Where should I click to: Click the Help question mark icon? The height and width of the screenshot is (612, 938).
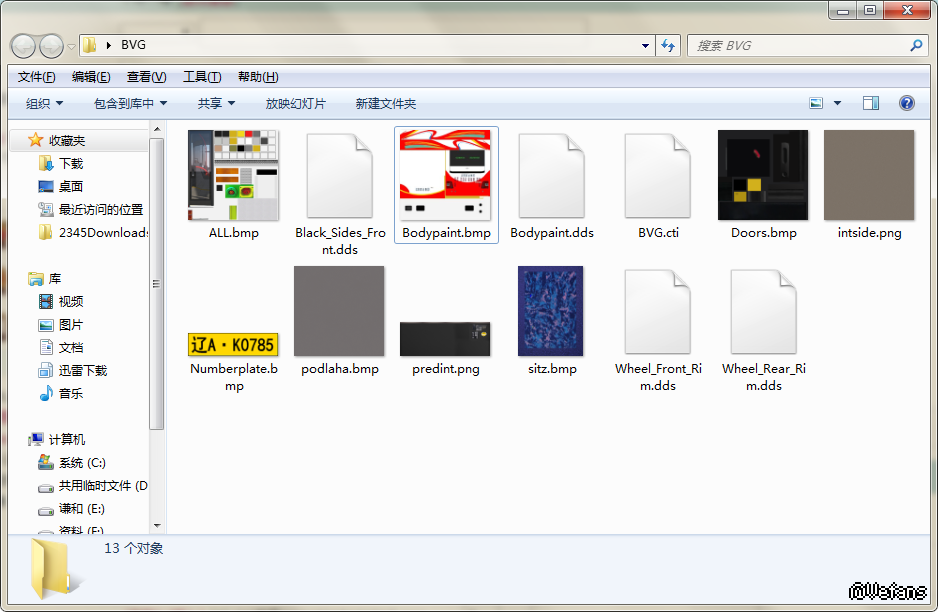906,103
